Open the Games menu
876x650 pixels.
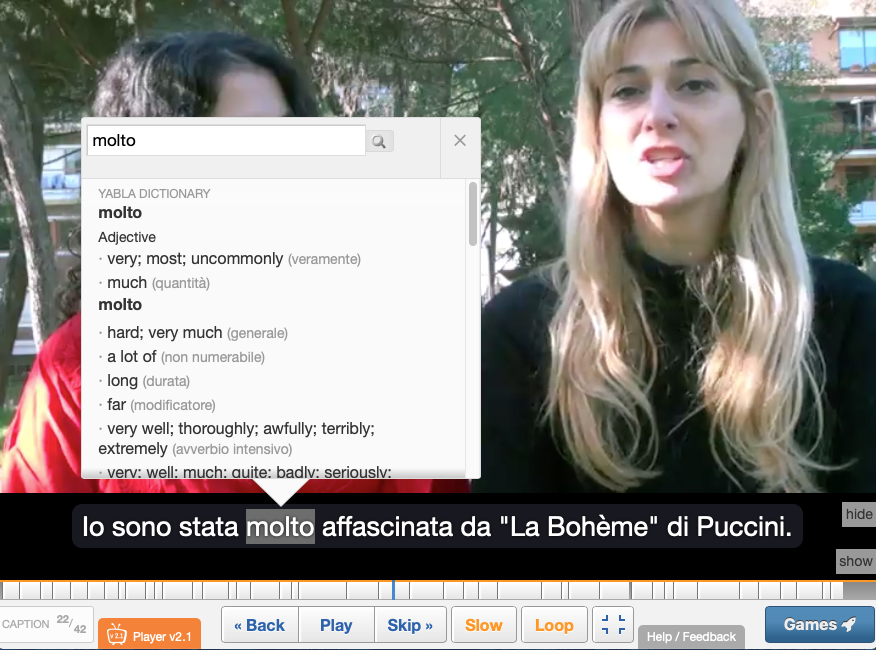pos(819,625)
